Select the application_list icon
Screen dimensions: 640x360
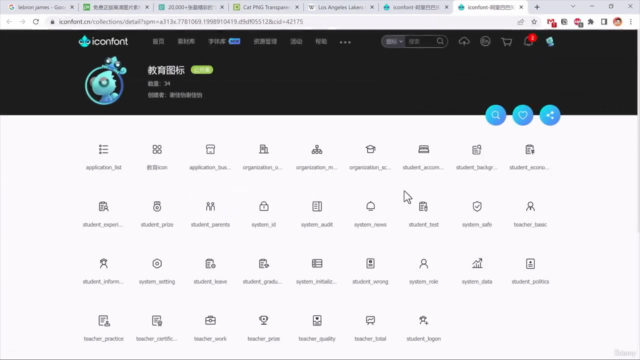point(104,149)
